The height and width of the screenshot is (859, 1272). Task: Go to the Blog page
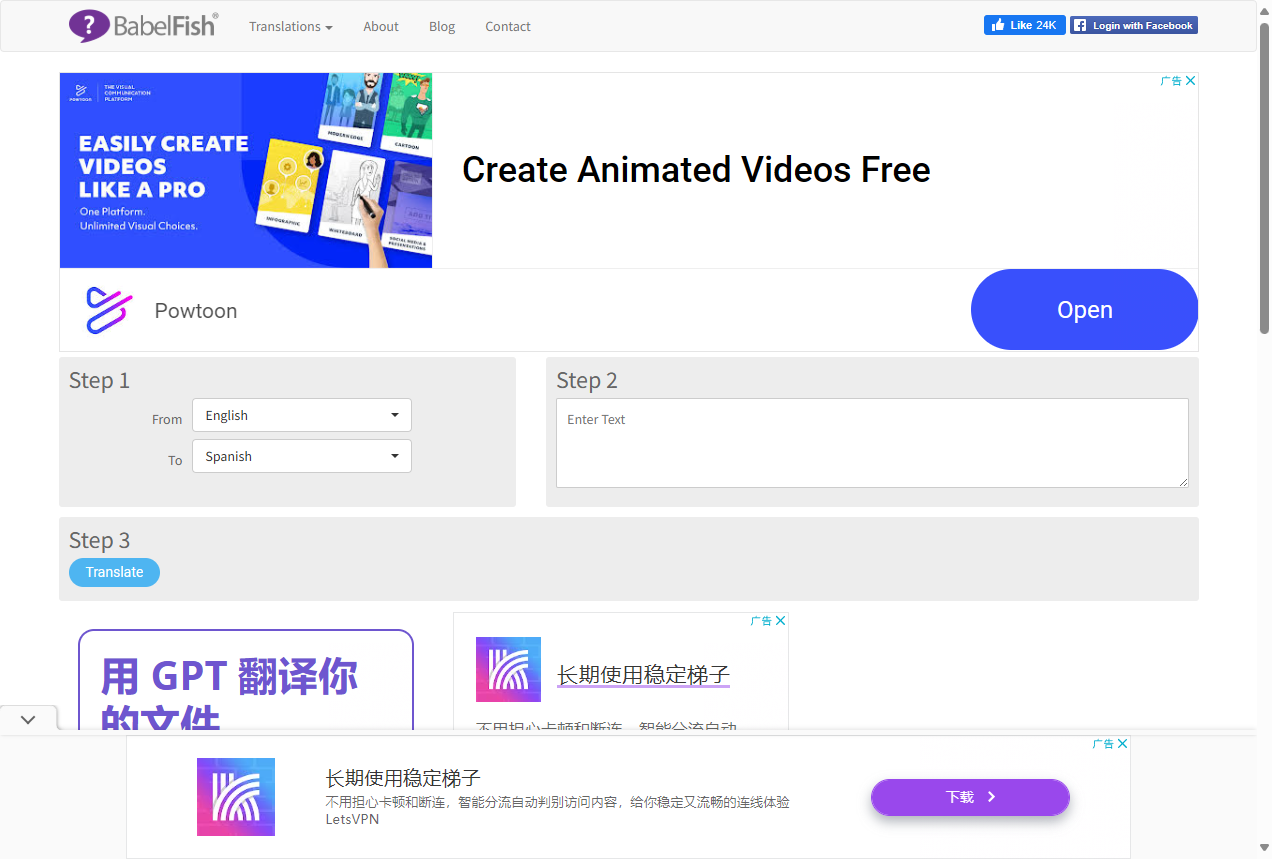pos(442,26)
